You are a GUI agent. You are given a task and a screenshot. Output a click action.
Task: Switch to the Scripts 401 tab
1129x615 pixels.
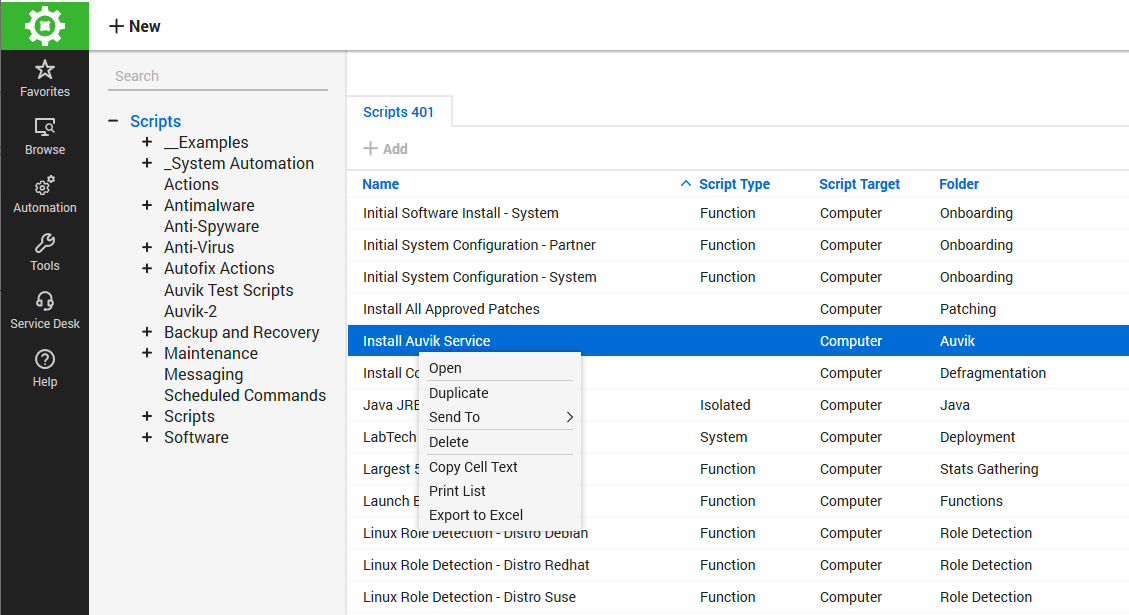click(x=398, y=112)
